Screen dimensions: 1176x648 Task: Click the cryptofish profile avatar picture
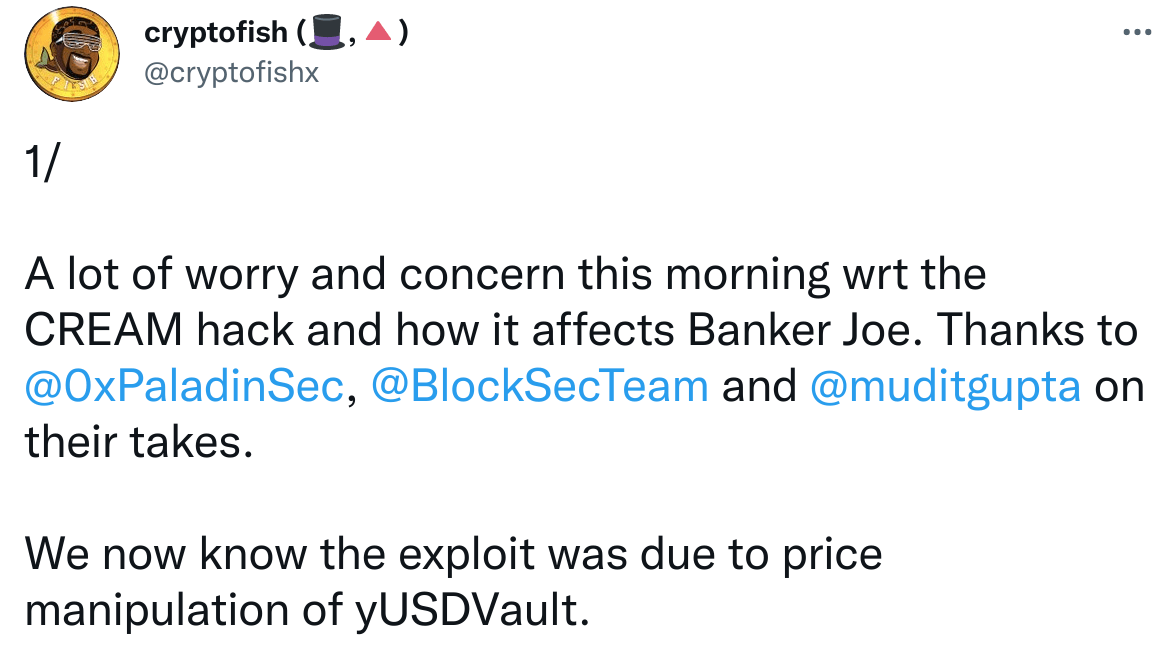[66, 56]
